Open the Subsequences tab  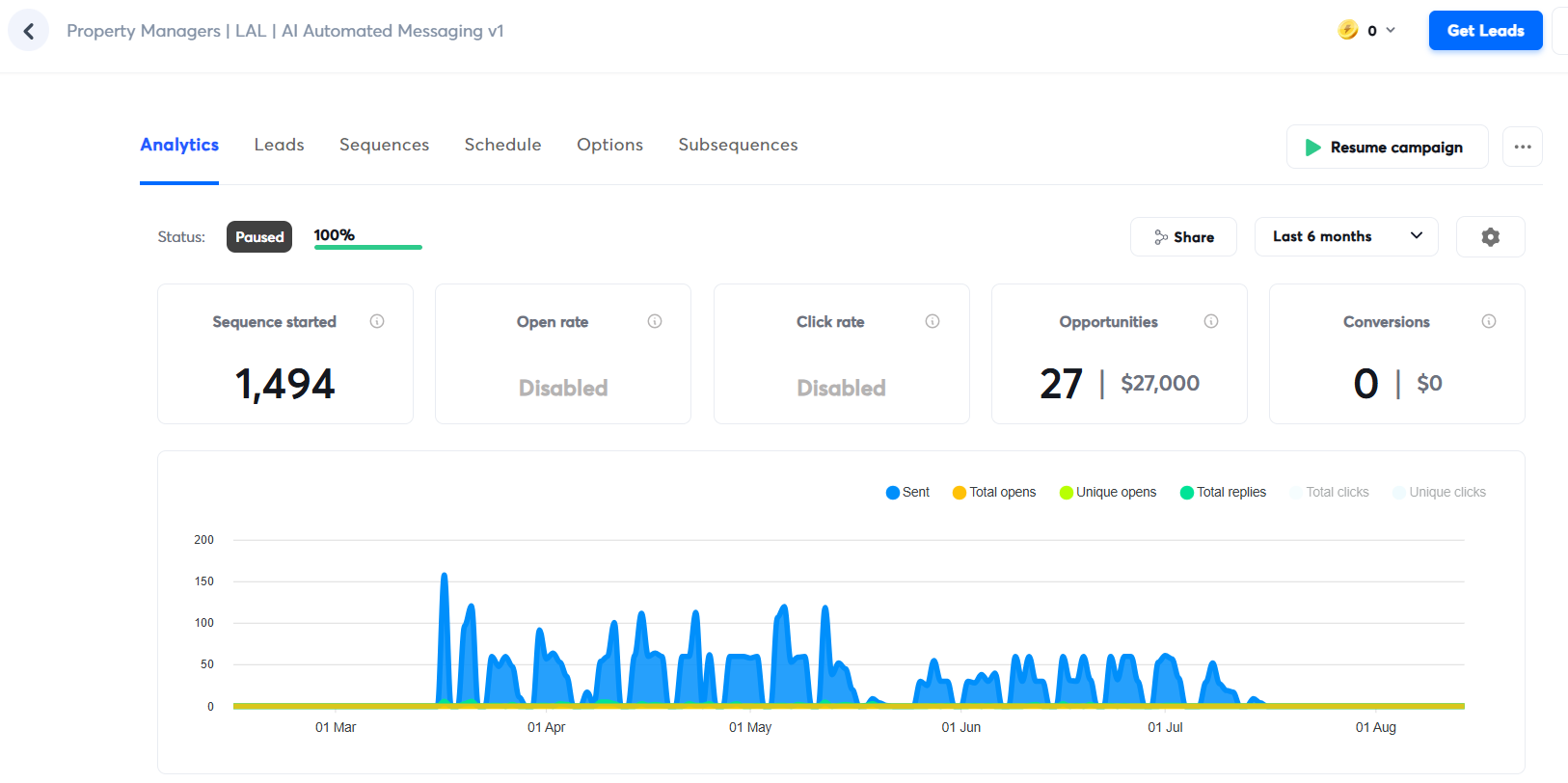[x=738, y=145]
